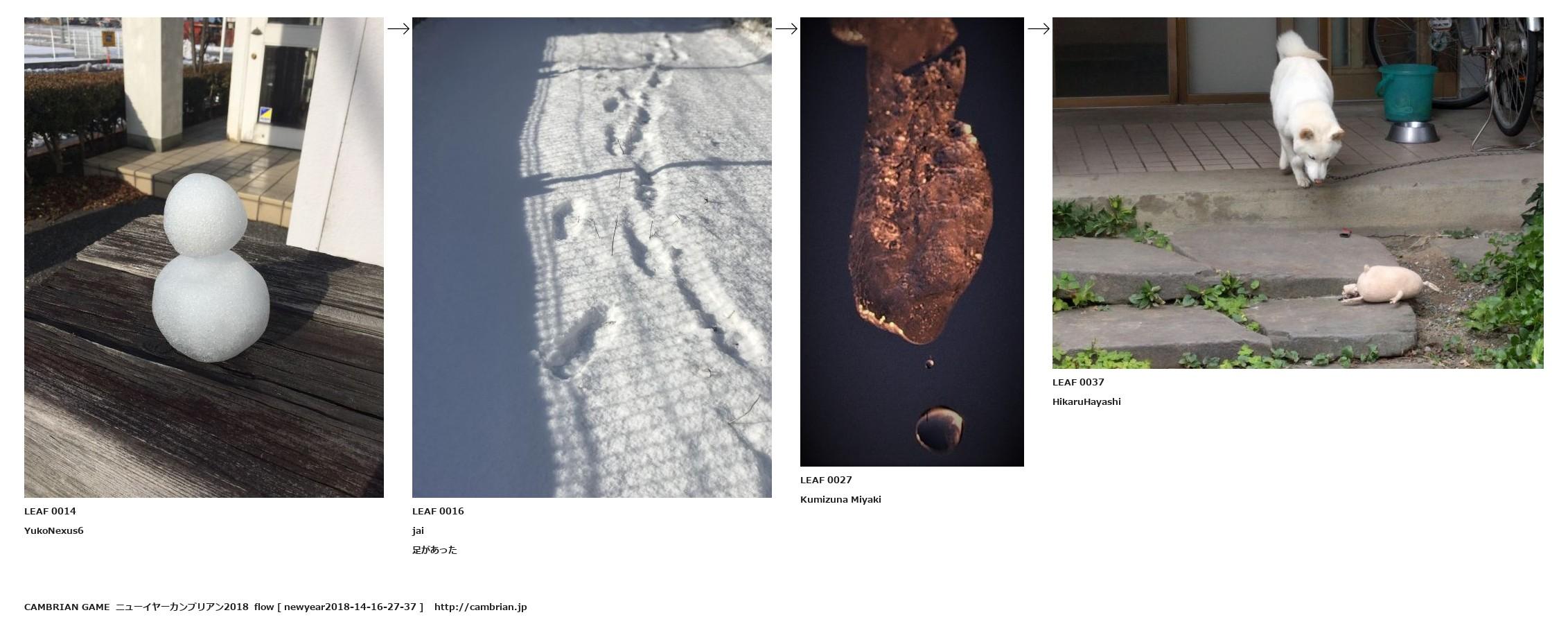Click the arrow after the snowman photo
This screenshot has height=624, width=1568.
coord(398,28)
